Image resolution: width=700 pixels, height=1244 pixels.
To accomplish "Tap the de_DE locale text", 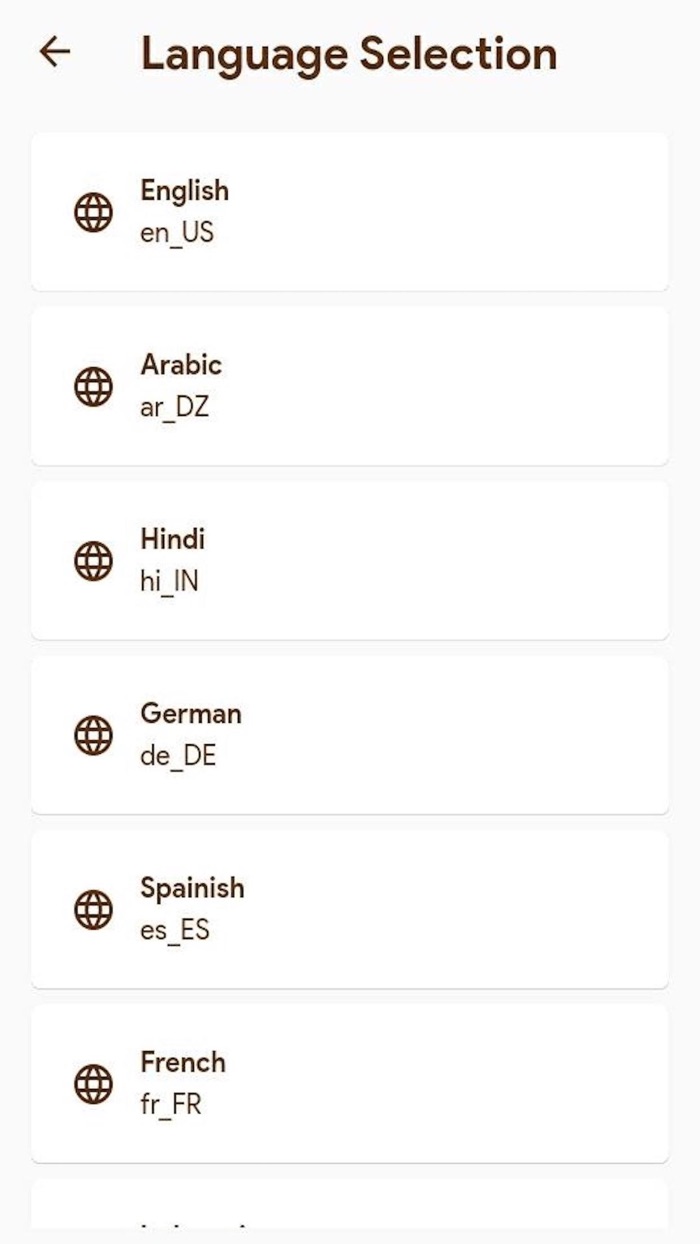I will tap(178, 756).
